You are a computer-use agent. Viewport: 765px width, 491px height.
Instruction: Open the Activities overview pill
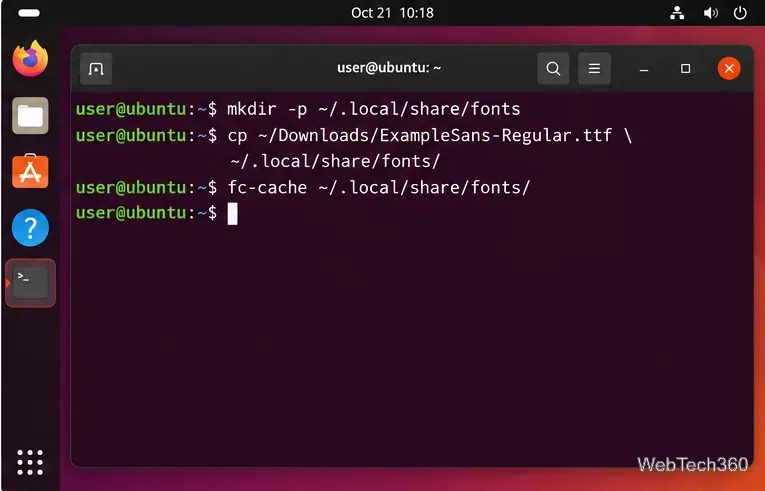tap(29, 13)
